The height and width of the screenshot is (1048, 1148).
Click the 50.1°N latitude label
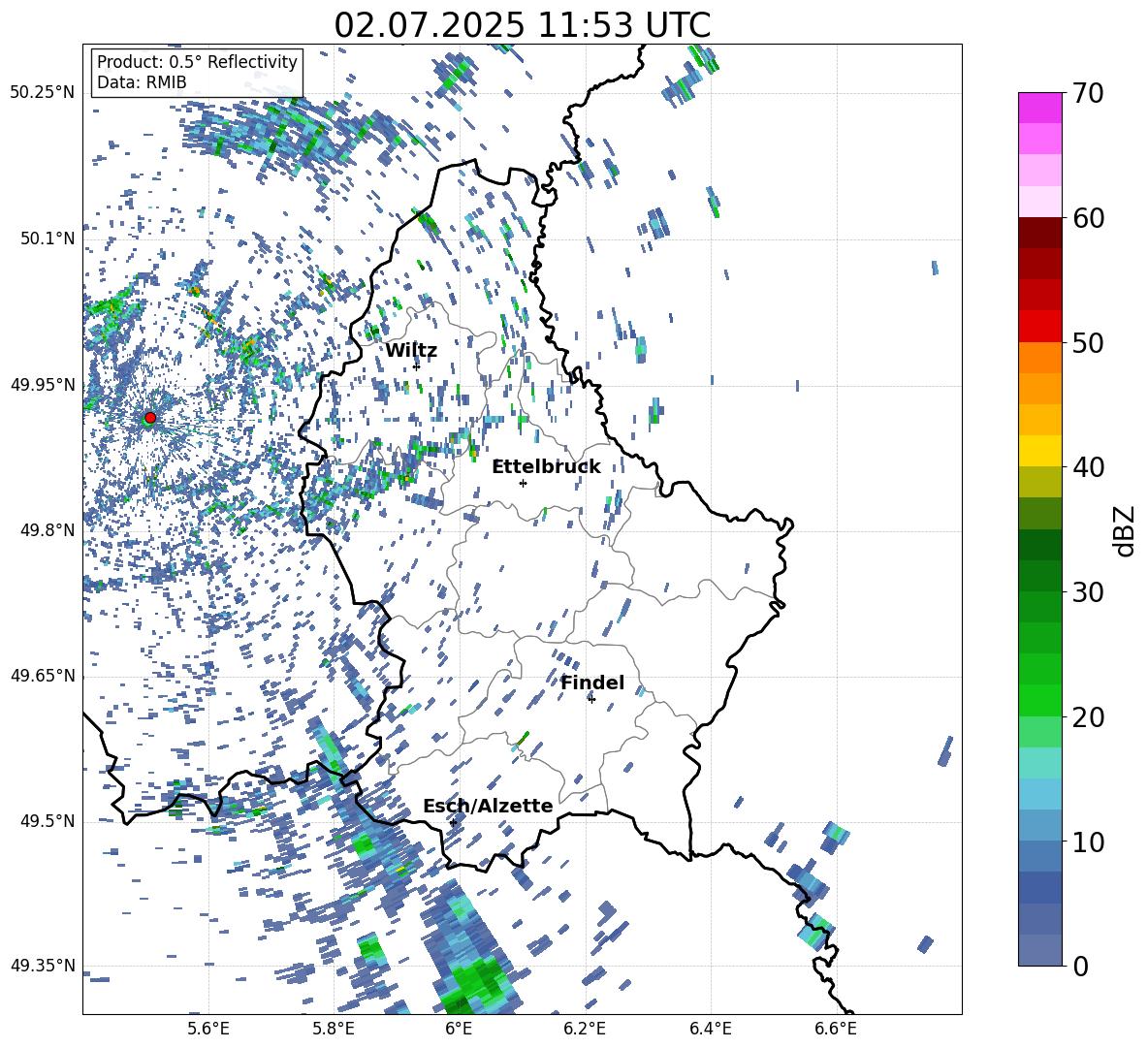click(48, 238)
